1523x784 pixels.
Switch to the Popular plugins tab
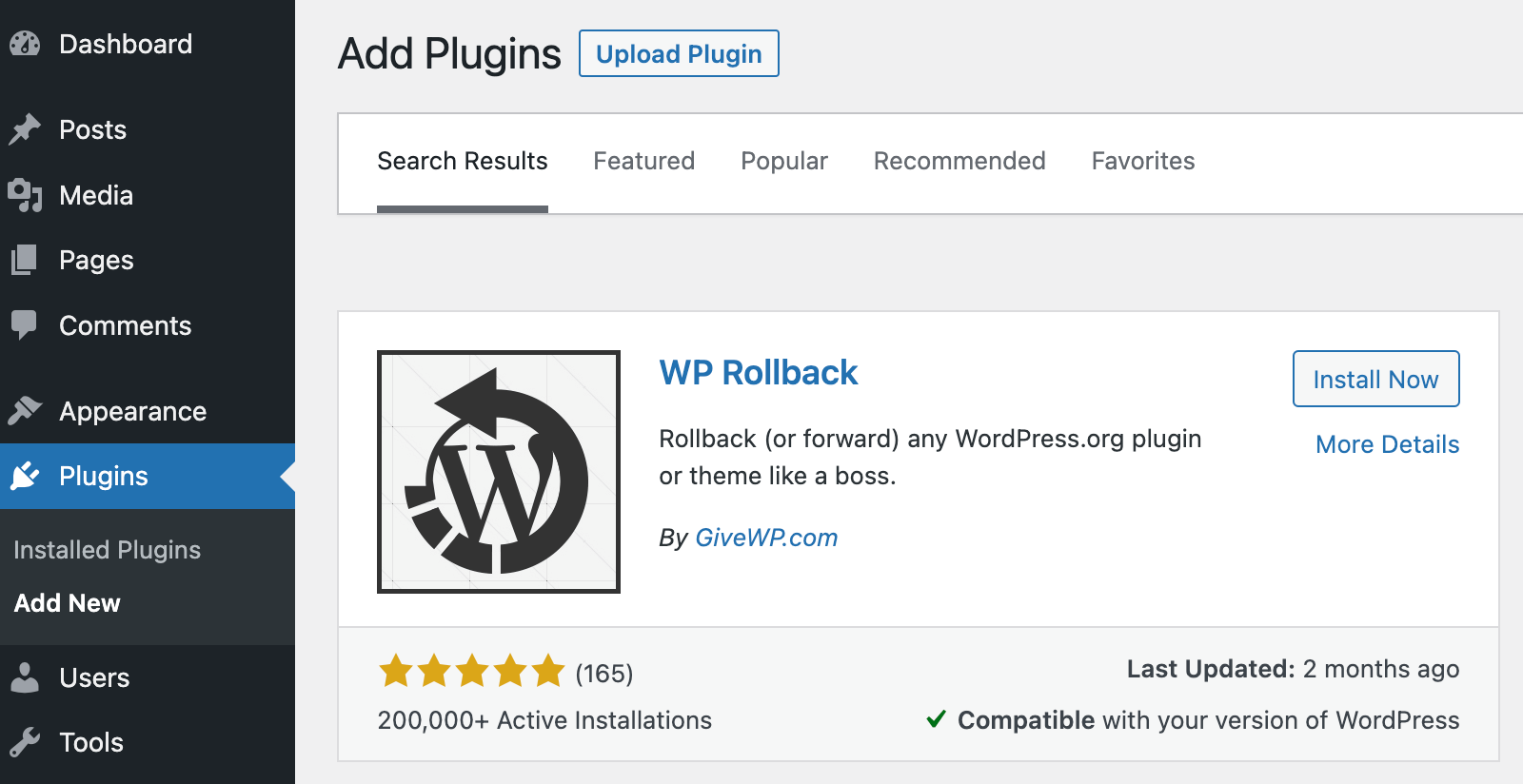pyautogui.click(x=783, y=161)
